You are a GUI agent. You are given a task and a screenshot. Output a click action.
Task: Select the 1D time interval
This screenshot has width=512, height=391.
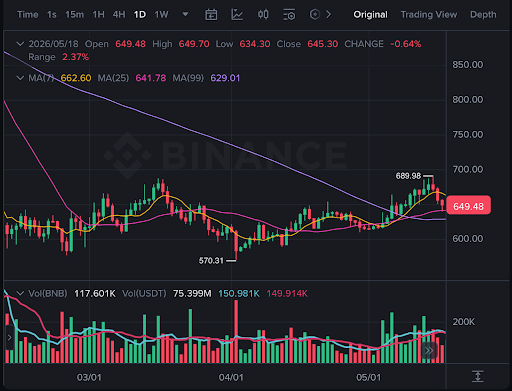click(140, 15)
